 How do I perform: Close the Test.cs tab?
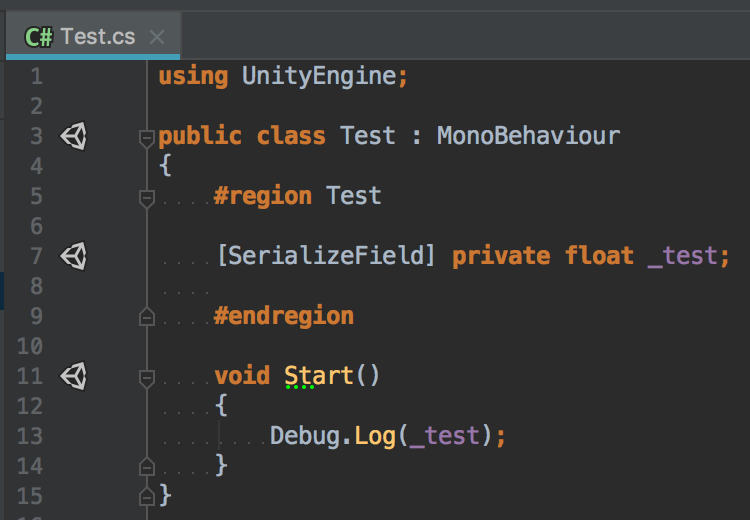[157, 37]
